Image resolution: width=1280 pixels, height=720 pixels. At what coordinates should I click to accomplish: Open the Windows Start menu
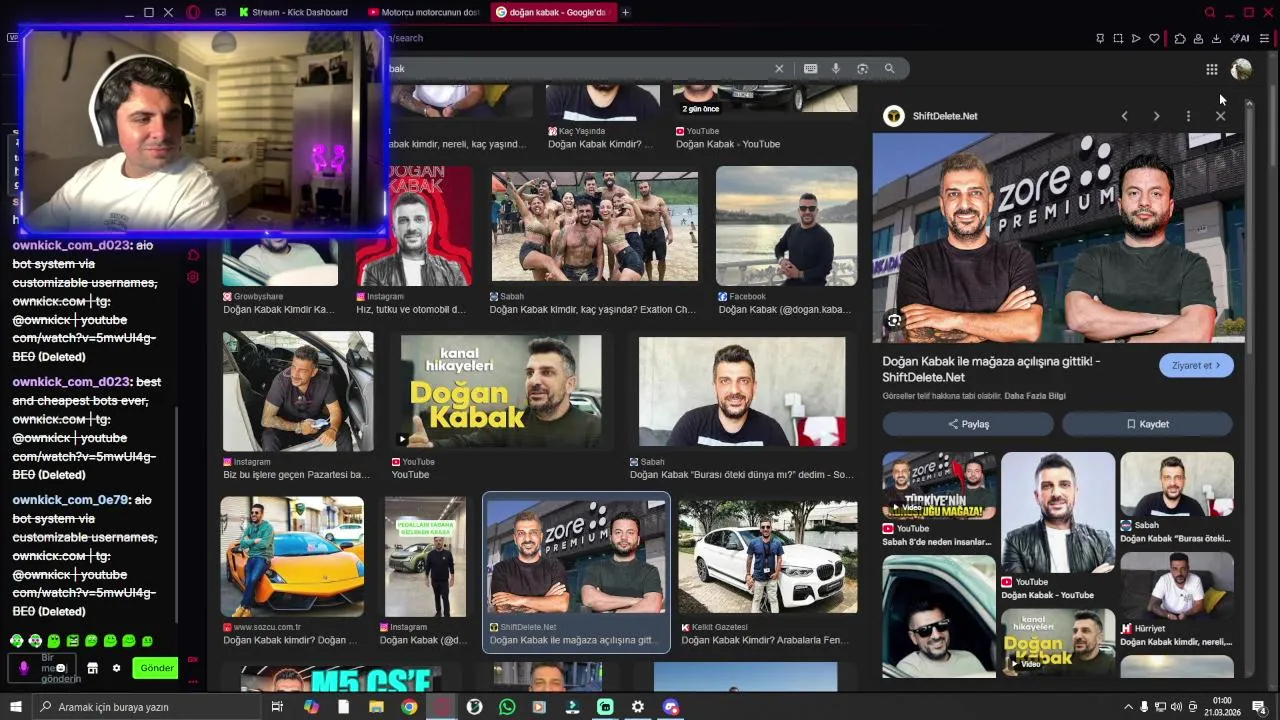[16, 707]
